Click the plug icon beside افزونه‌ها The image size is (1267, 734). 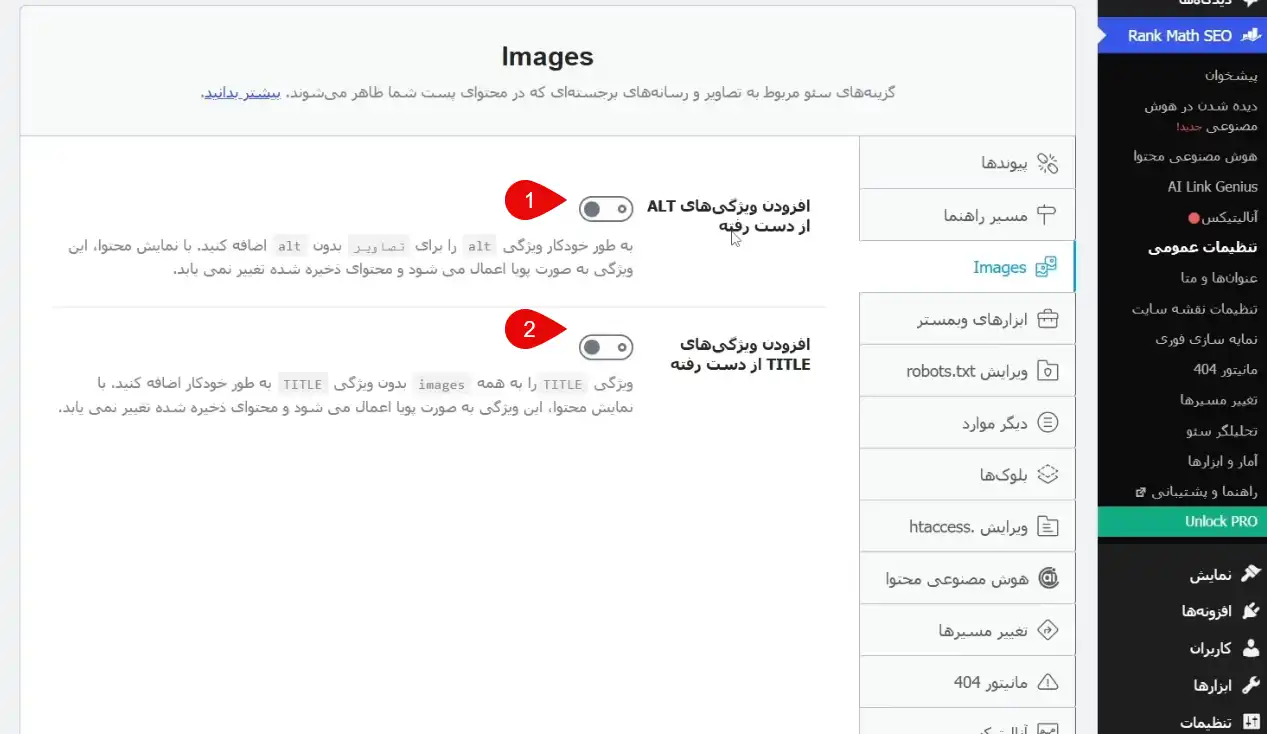tap(1250, 611)
